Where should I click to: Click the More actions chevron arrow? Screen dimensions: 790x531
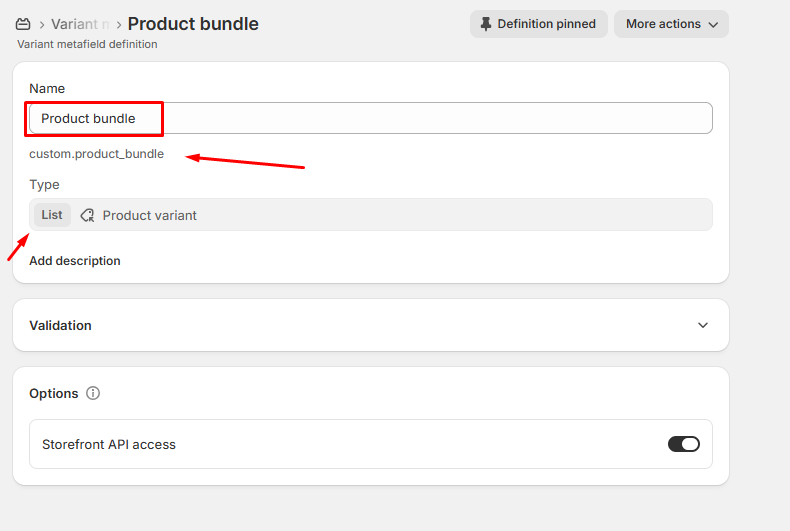point(713,25)
